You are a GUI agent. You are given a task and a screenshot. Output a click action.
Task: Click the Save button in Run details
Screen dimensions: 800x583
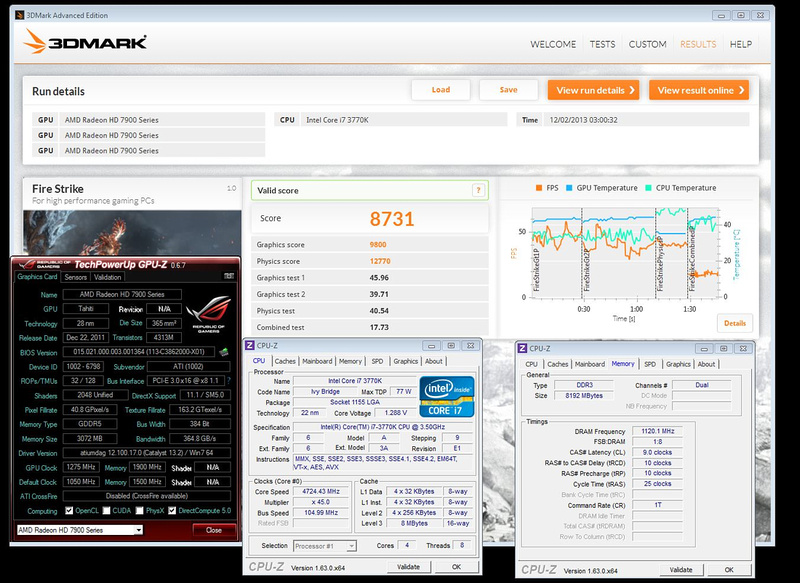click(x=508, y=90)
